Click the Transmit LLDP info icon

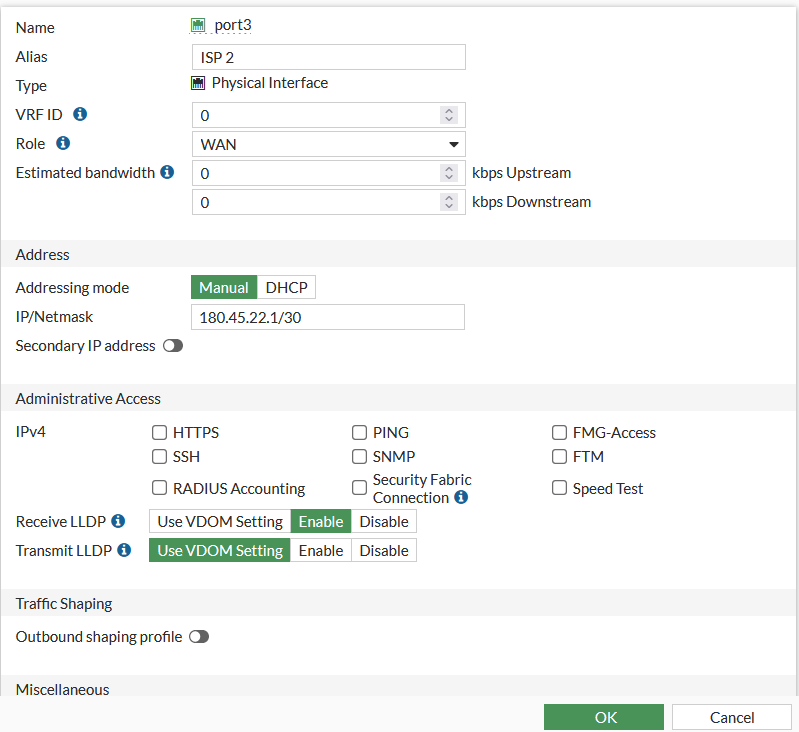(124, 550)
